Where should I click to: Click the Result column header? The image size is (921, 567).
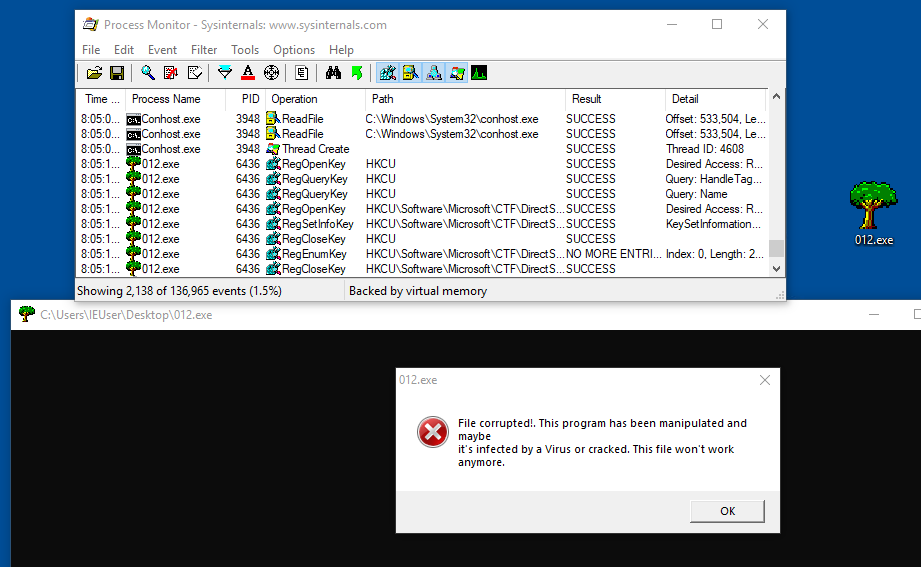pos(615,99)
